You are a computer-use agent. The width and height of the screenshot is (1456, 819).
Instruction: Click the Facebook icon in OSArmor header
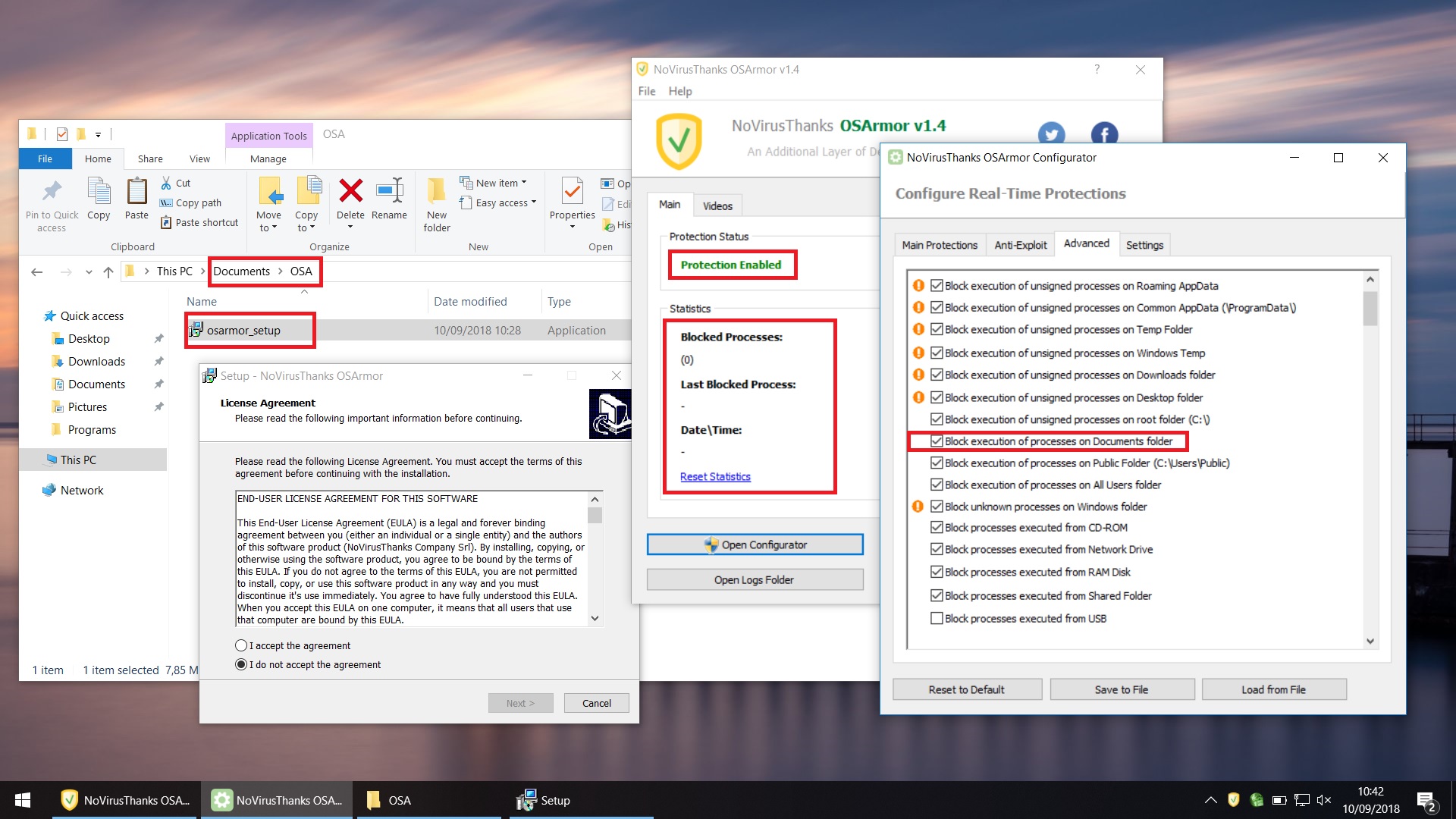point(1104,134)
